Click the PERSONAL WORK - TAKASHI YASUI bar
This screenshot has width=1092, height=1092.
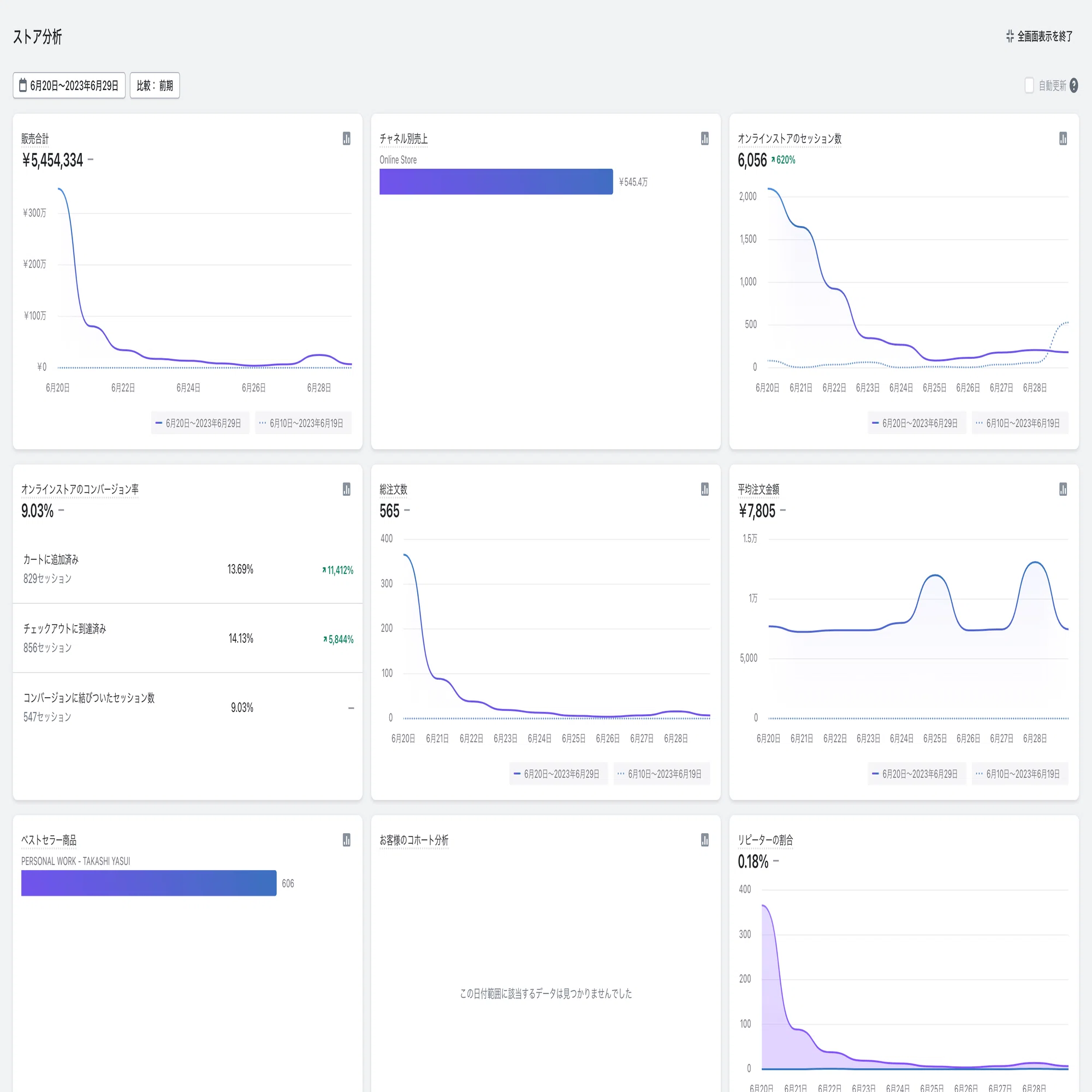pos(149,883)
